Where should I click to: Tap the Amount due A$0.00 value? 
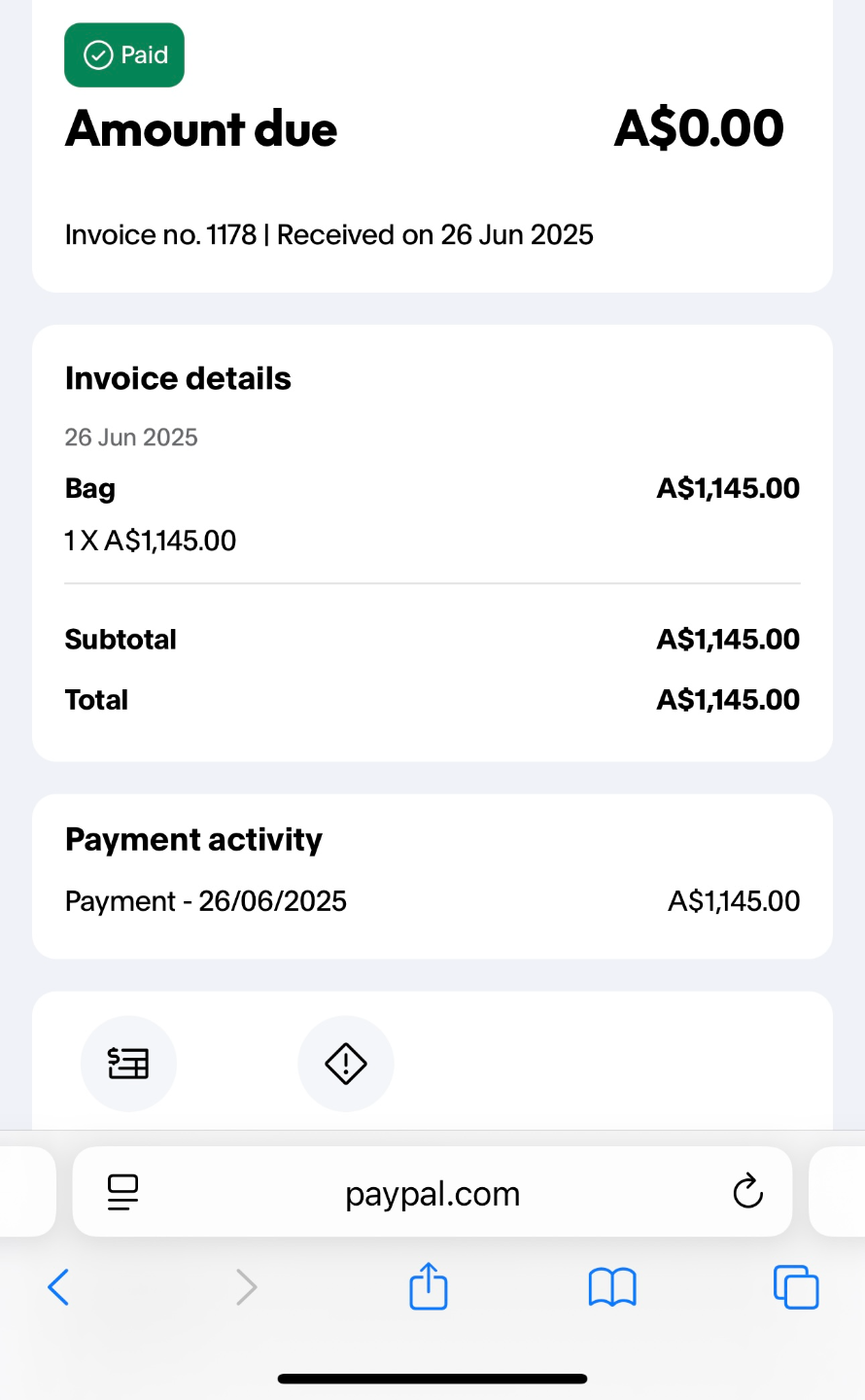pos(699,128)
